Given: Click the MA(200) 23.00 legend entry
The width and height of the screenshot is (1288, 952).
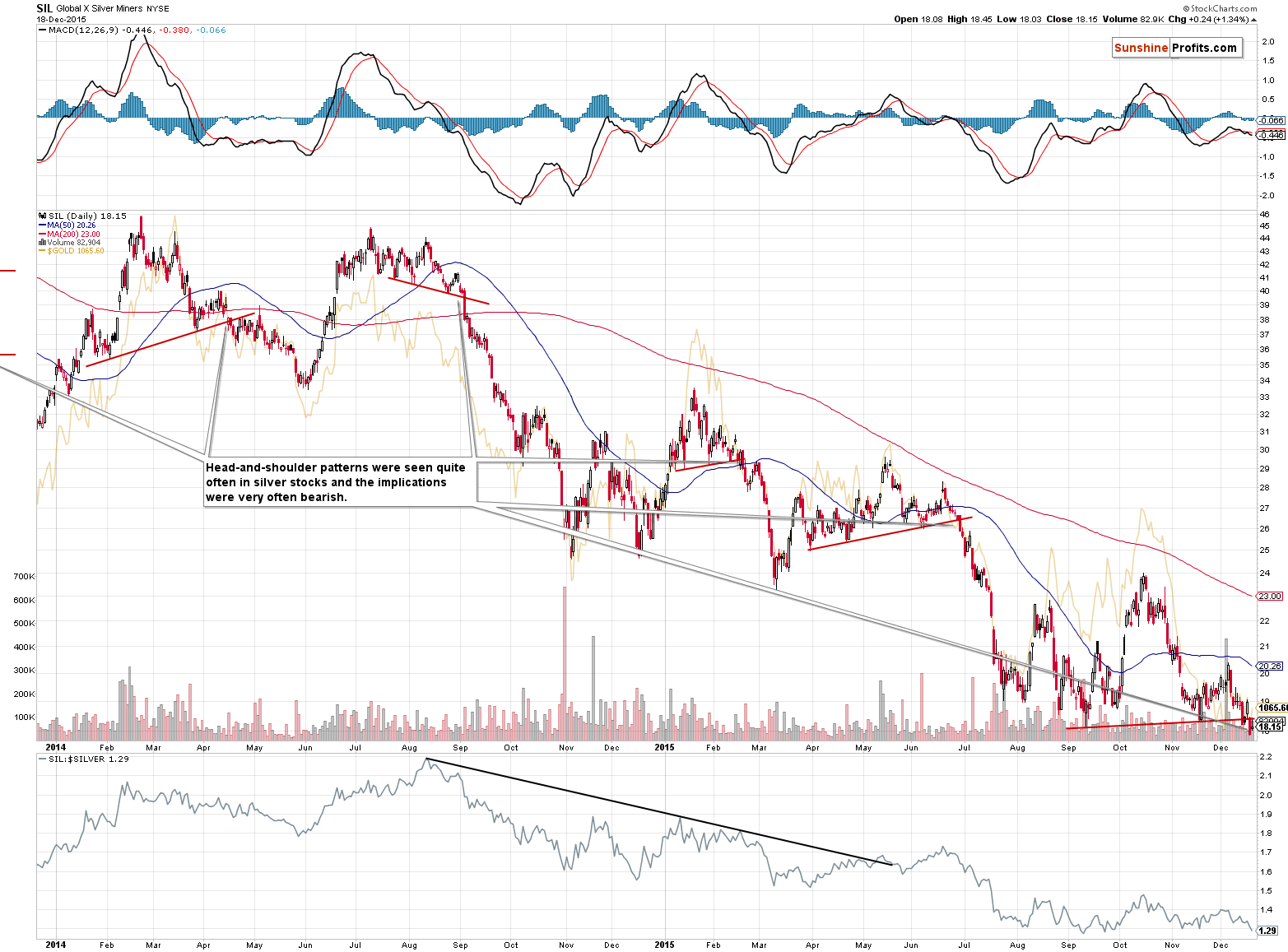Looking at the screenshot, I should [x=69, y=234].
